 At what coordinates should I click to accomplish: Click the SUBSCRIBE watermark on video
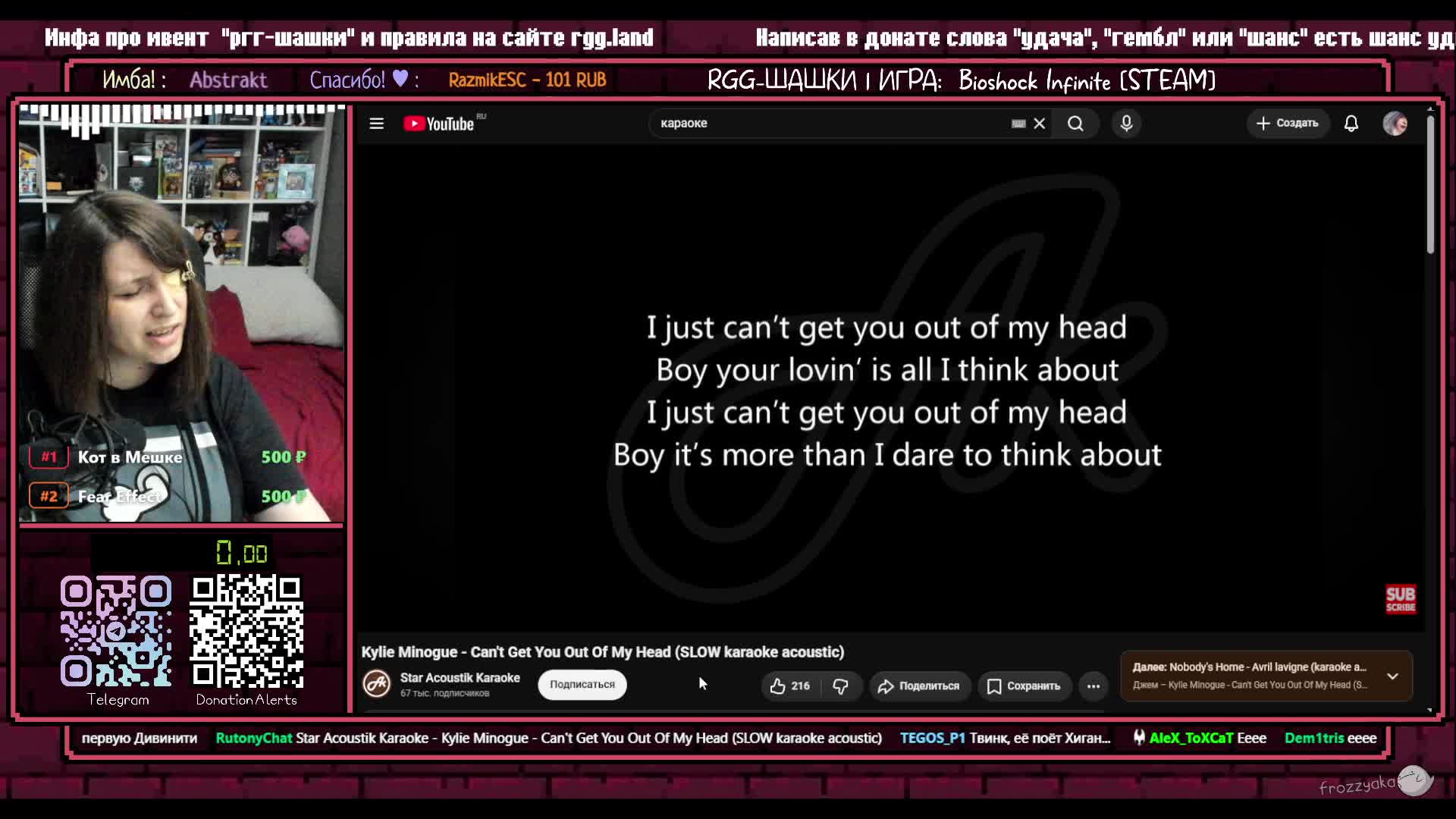click(1401, 598)
